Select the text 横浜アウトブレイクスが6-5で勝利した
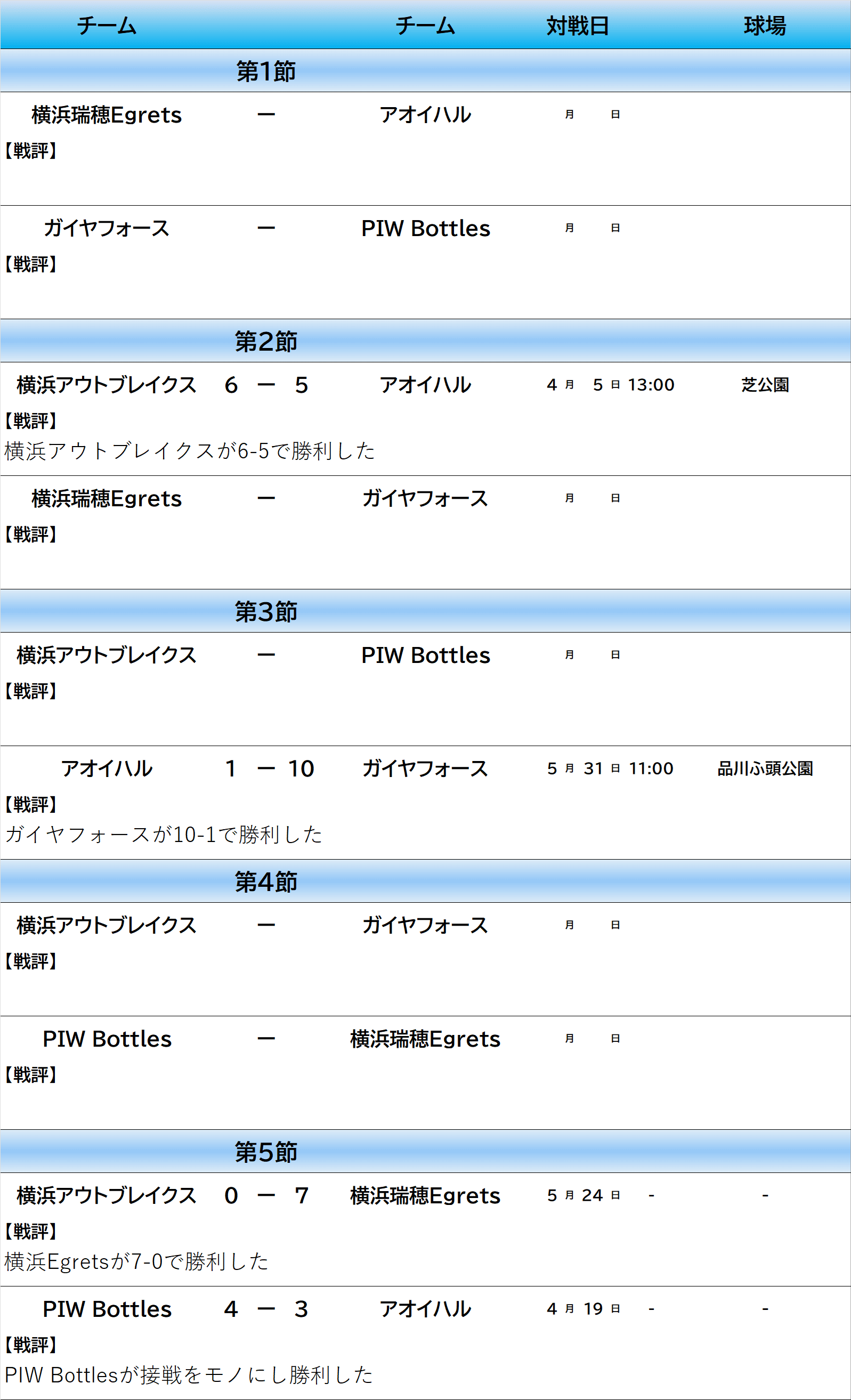The width and height of the screenshot is (851, 1400). pyautogui.click(x=190, y=450)
